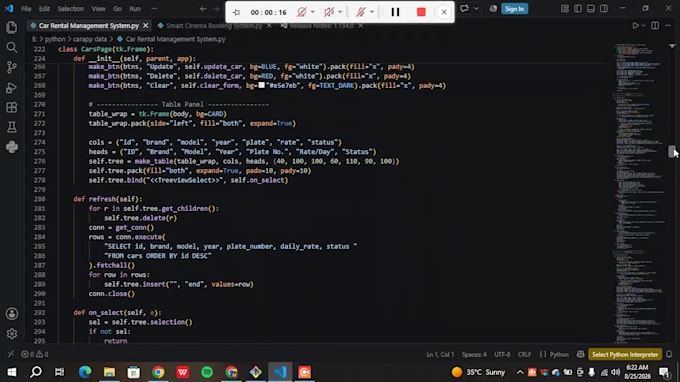
Task: Pause the screen recording
Action: 395,12
